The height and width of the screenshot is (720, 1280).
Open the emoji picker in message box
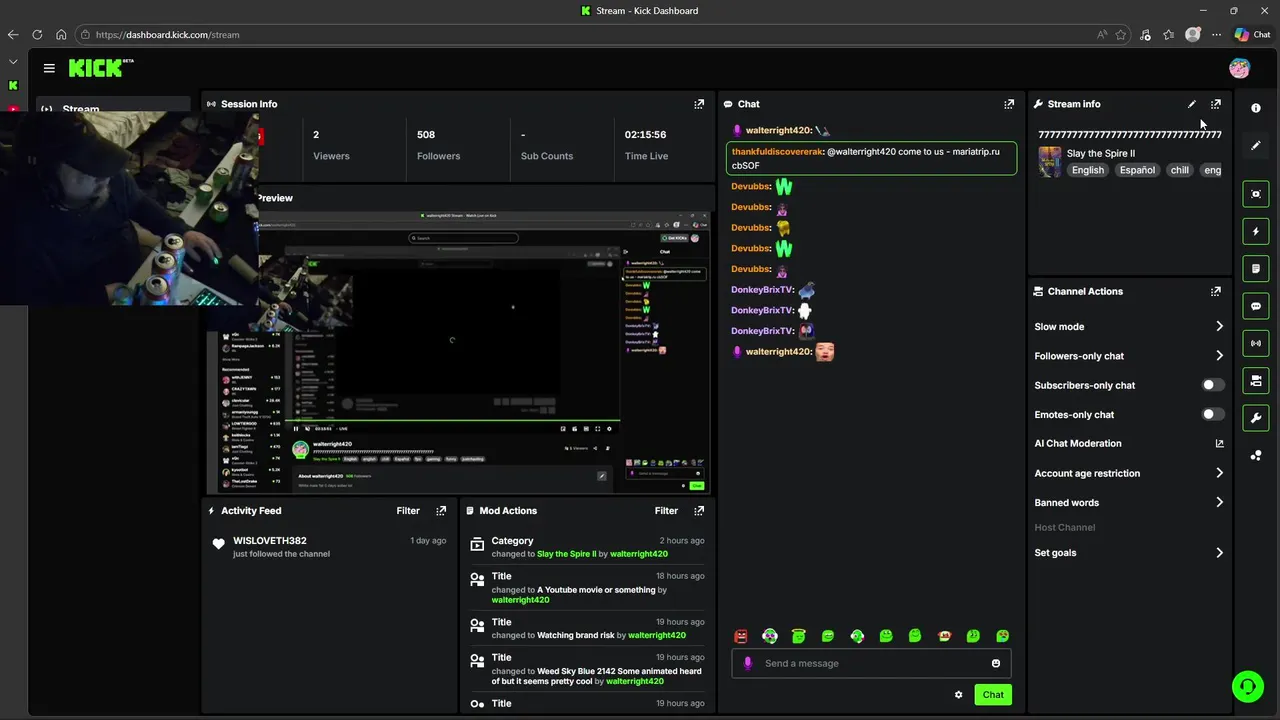point(995,664)
